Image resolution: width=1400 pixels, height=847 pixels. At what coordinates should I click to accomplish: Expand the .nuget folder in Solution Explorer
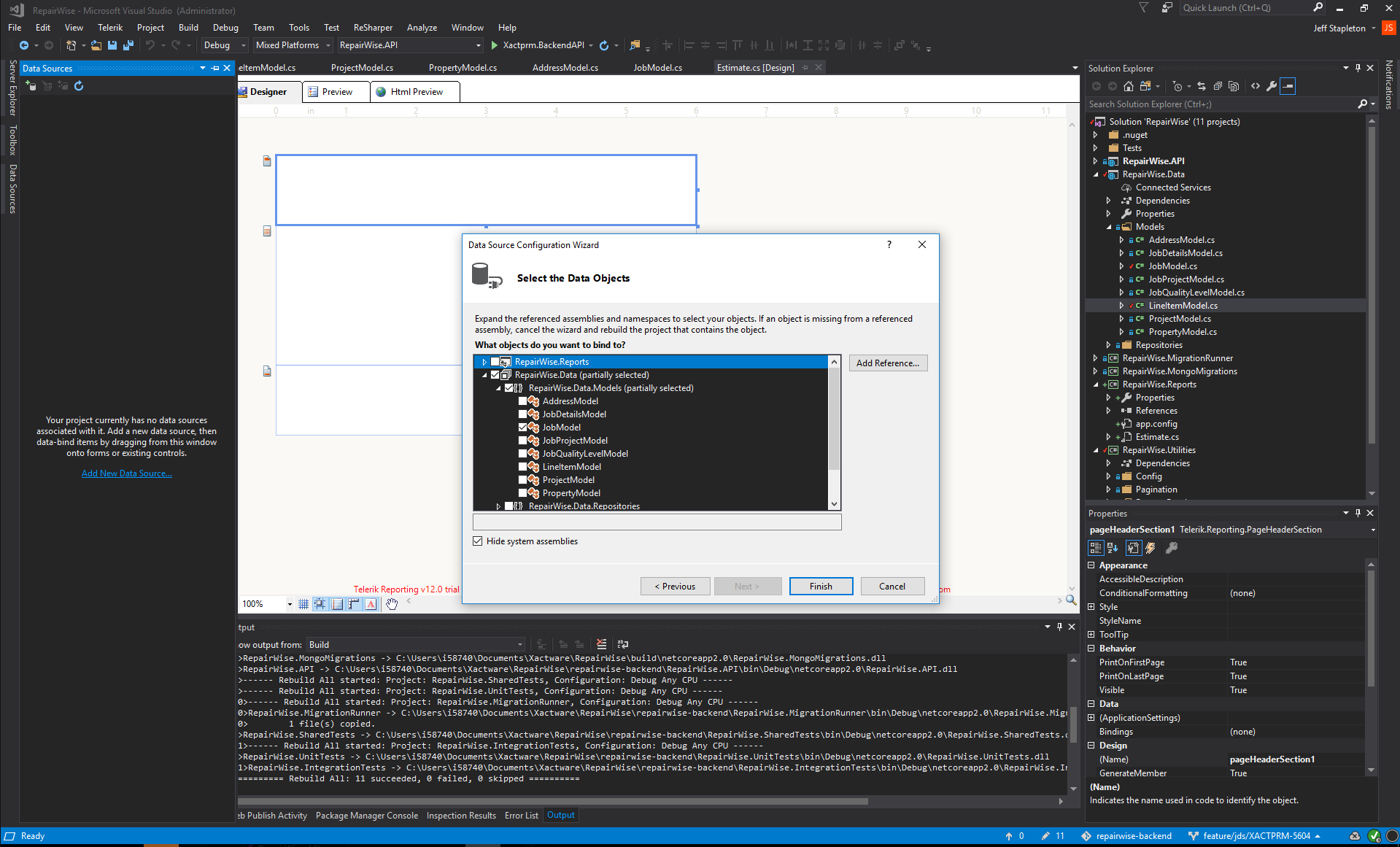pos(1095,135)
